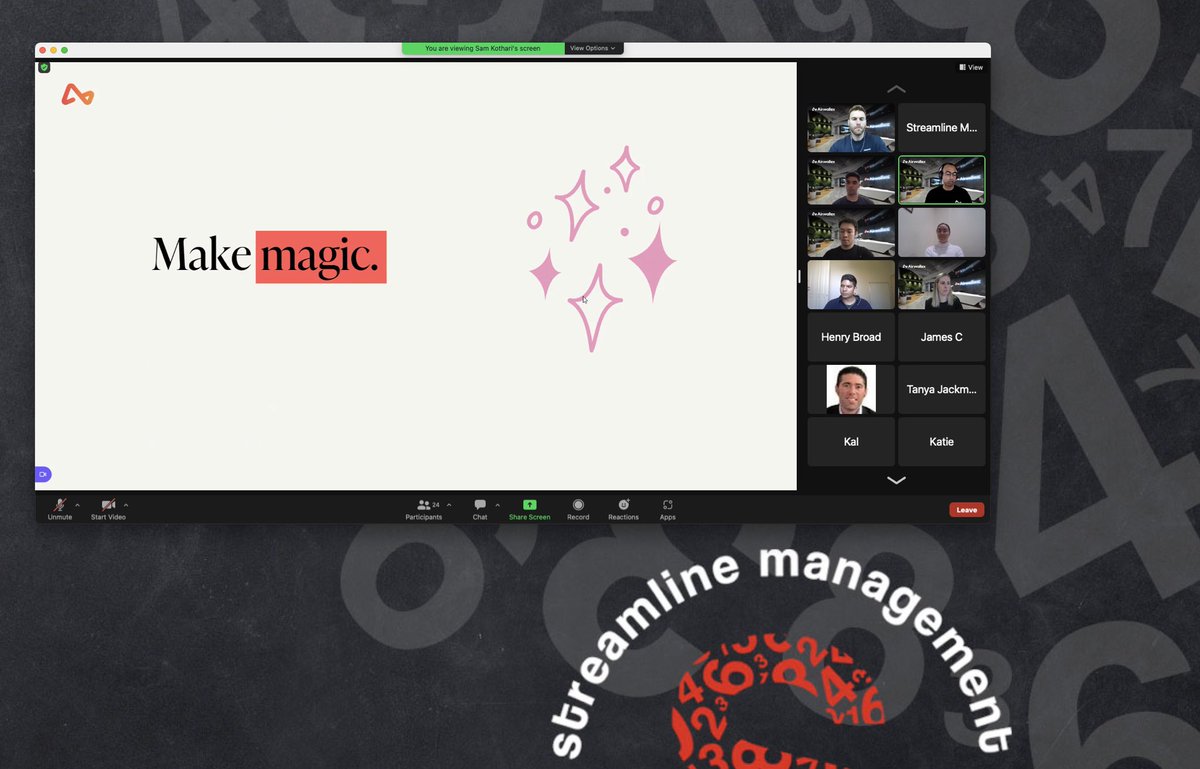Click the gallery panel divider handle
This screenshot has width=1200, height=769.
click(799, 276)
